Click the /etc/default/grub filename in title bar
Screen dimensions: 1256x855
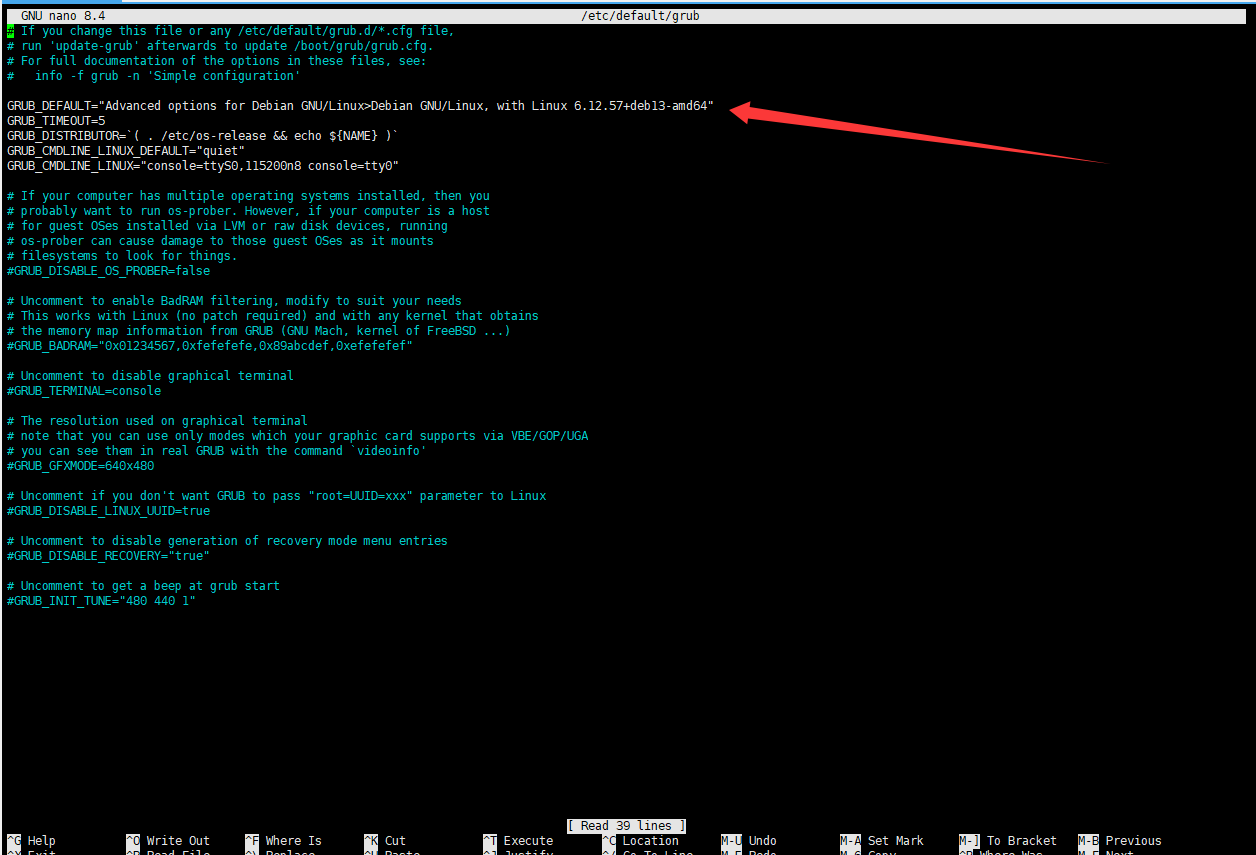[x=640, y=16]
